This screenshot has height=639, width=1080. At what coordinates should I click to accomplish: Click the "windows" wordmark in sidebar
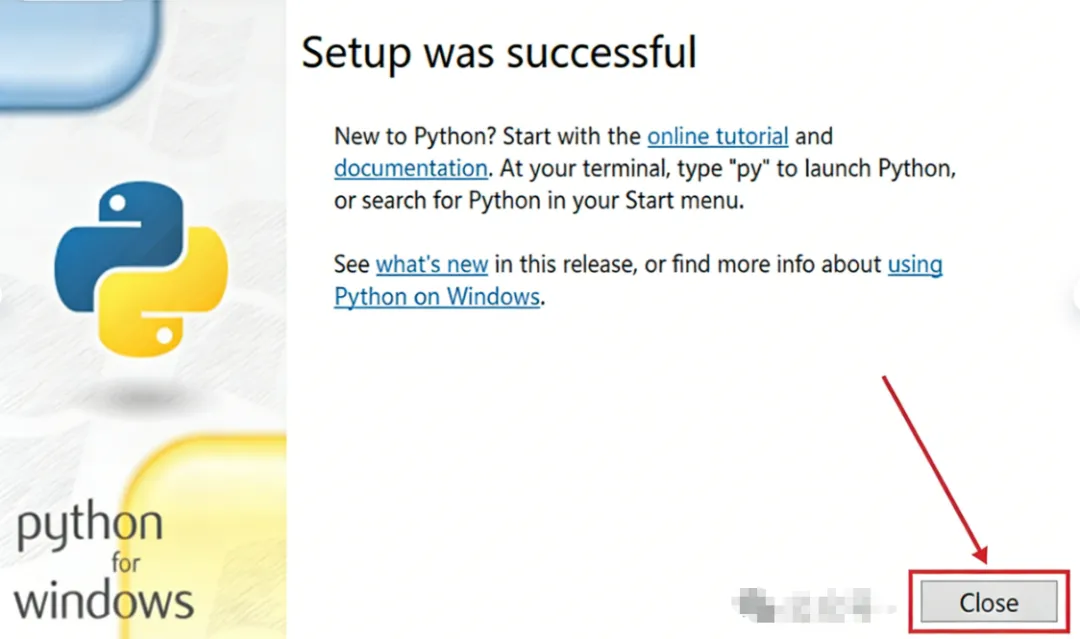(103, 600)
